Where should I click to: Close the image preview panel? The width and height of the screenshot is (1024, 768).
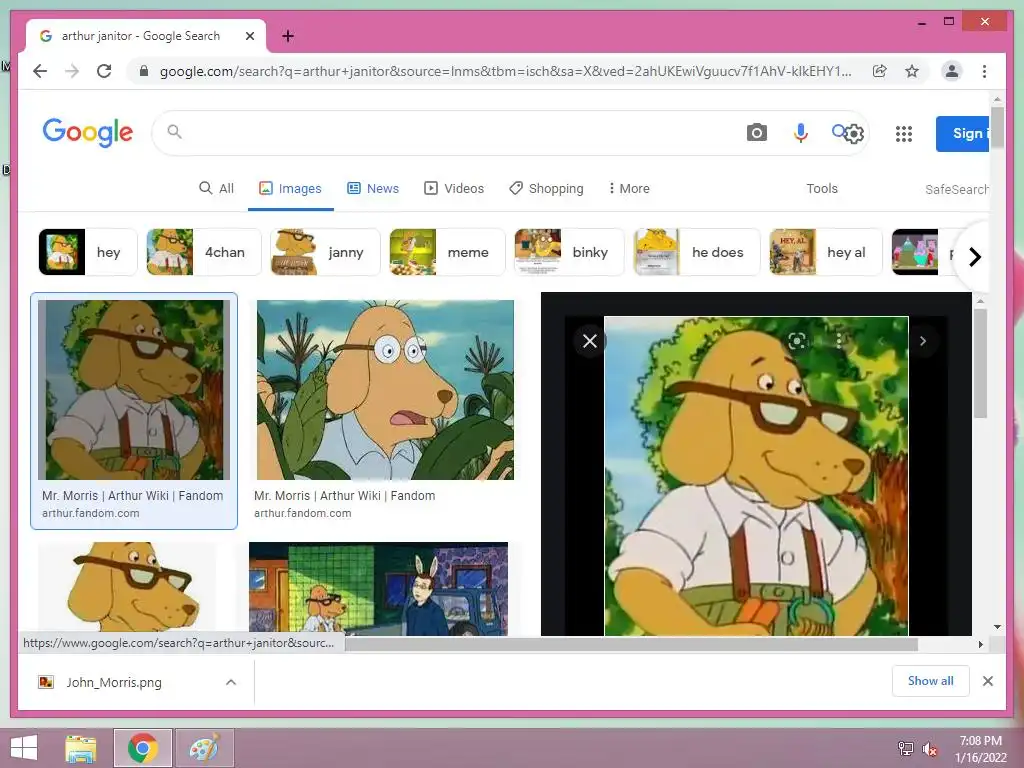click(x=590, y=341)
